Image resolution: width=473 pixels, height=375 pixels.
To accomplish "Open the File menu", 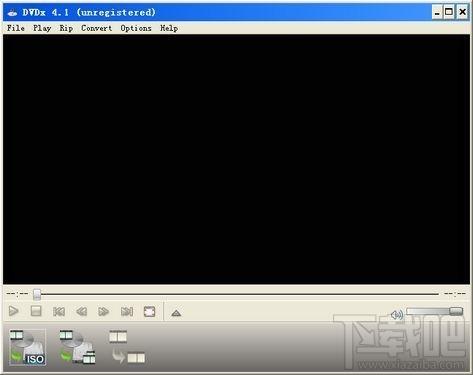I will pyautogui.click(x=16, y=28).
